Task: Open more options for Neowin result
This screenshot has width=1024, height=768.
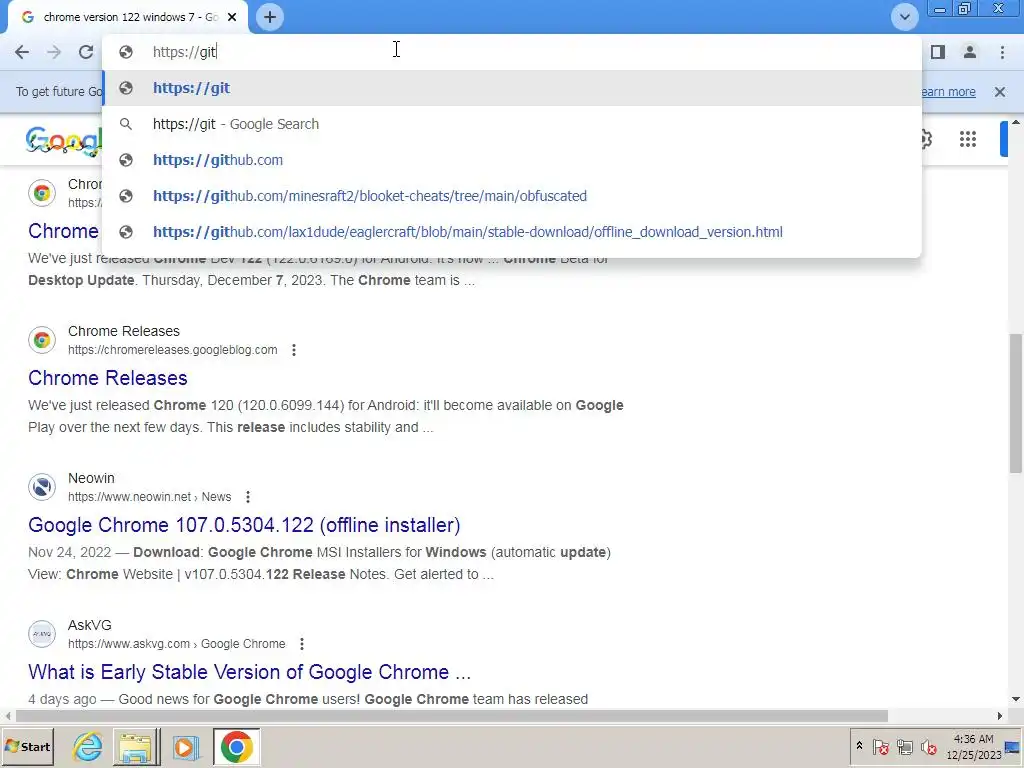Action: (x=248, y=497)
